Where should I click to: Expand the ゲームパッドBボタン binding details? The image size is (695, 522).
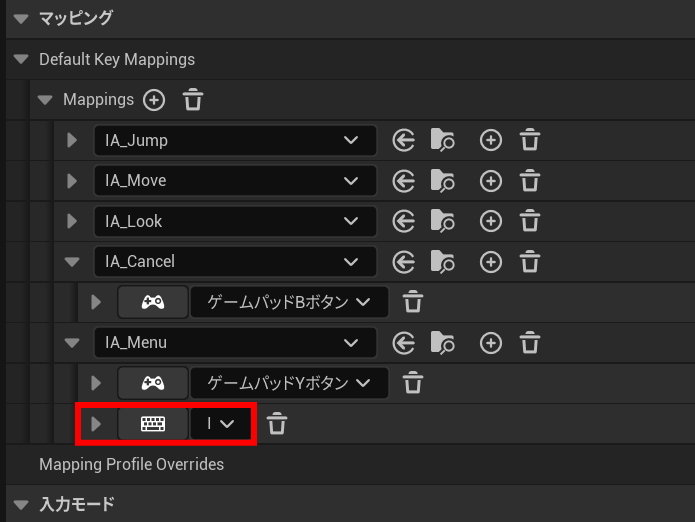96,302
